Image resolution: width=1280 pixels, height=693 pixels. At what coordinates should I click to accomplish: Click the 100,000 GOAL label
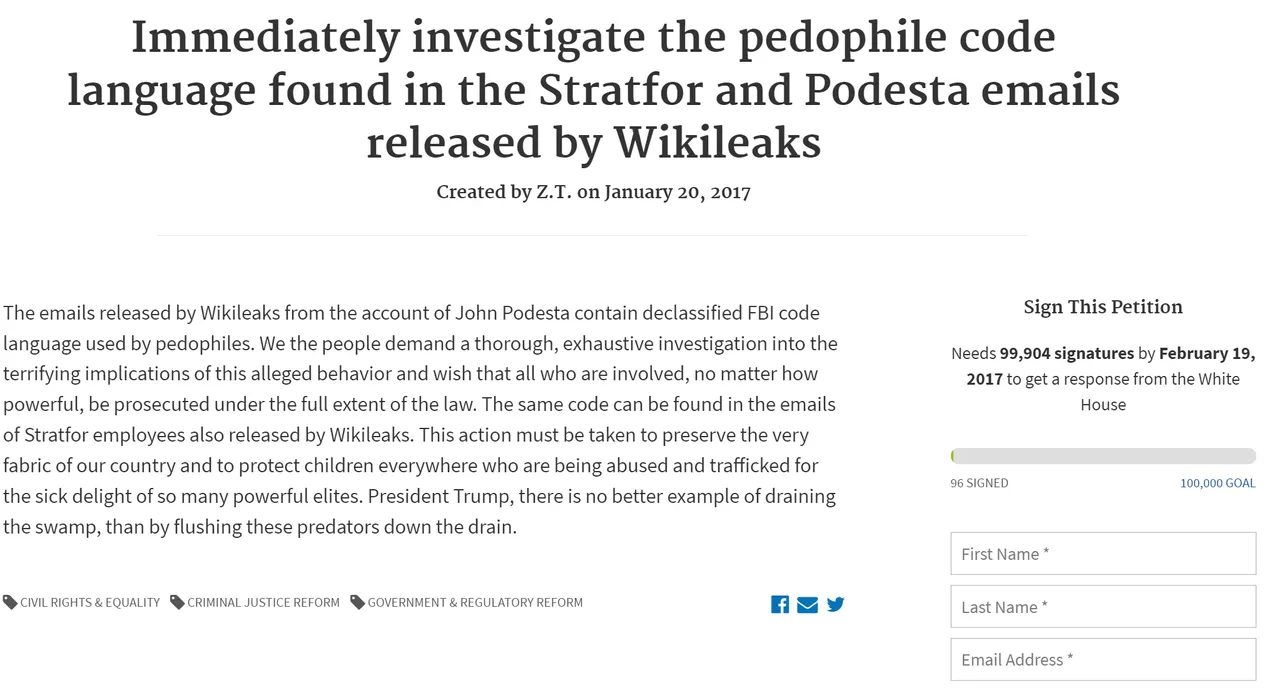[1218, 483]
